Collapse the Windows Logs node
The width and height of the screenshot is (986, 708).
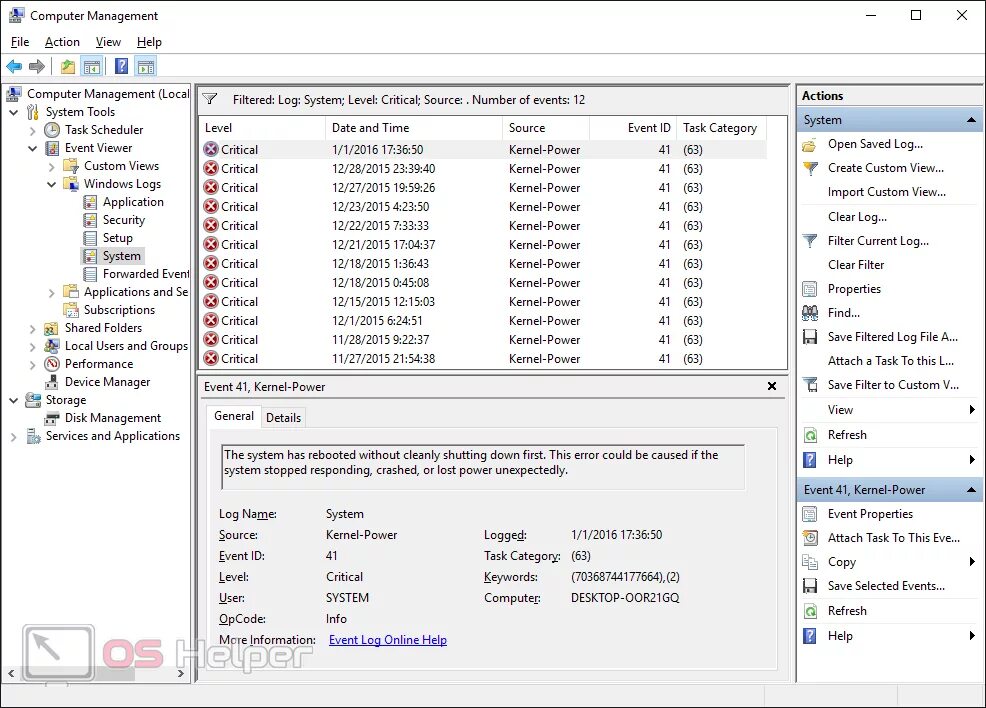(52, 184)
